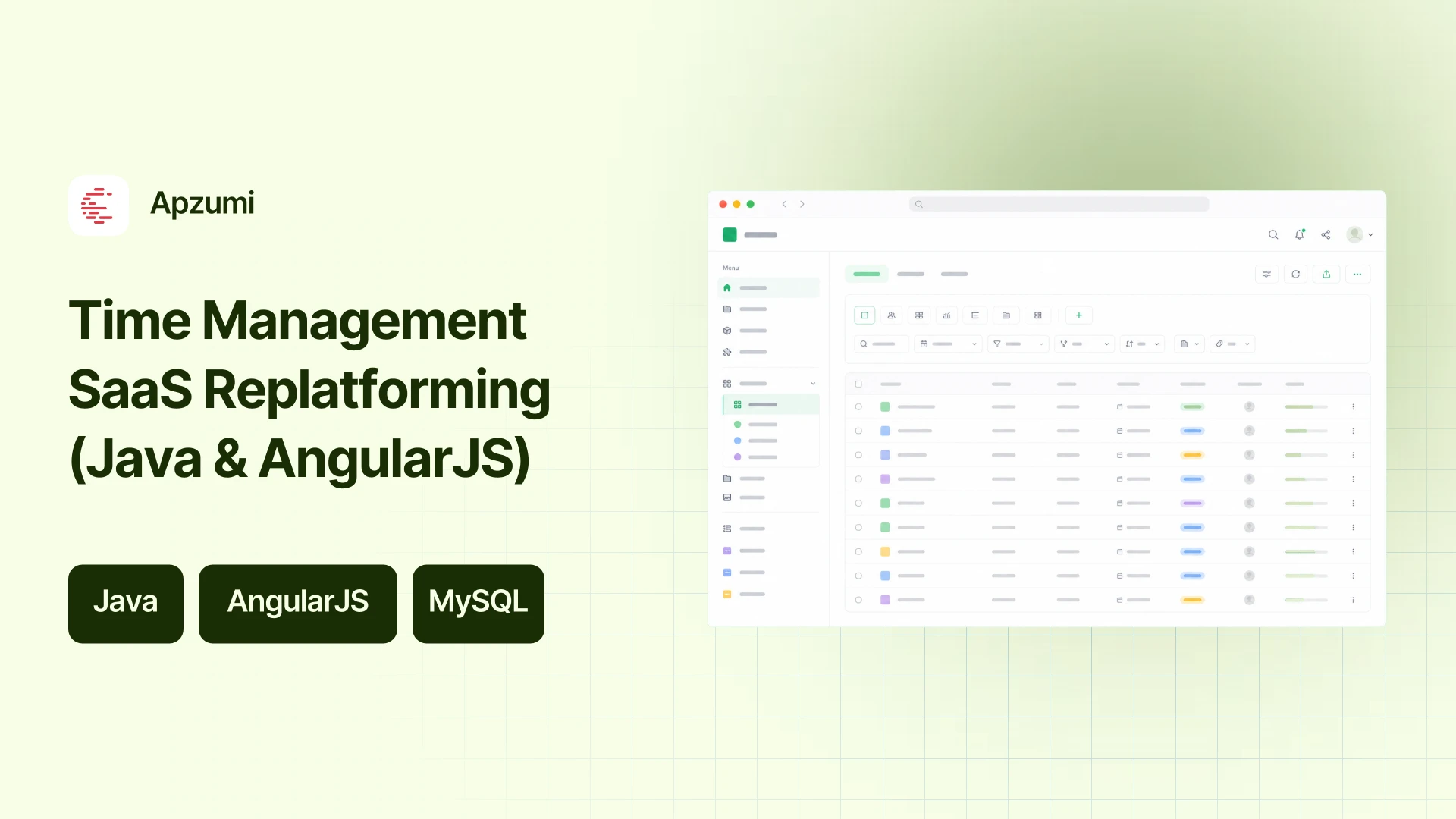Click the refresh button
This screenshot has height=819, width=1456.
(1296, 275)
